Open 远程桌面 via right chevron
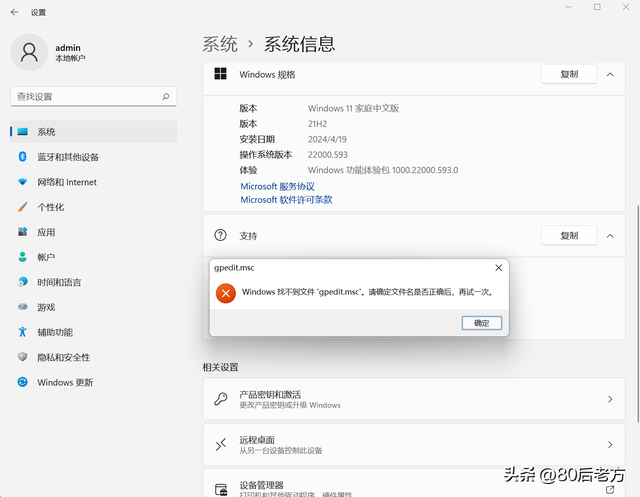This screenshot has height=497, width=640. click(x=610, y=444)
